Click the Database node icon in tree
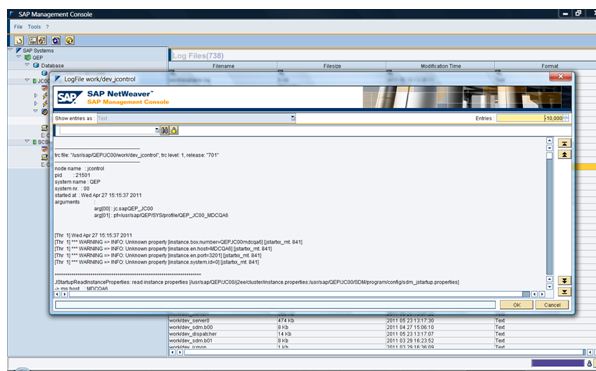The image size is (596, 371). [36, 65]
